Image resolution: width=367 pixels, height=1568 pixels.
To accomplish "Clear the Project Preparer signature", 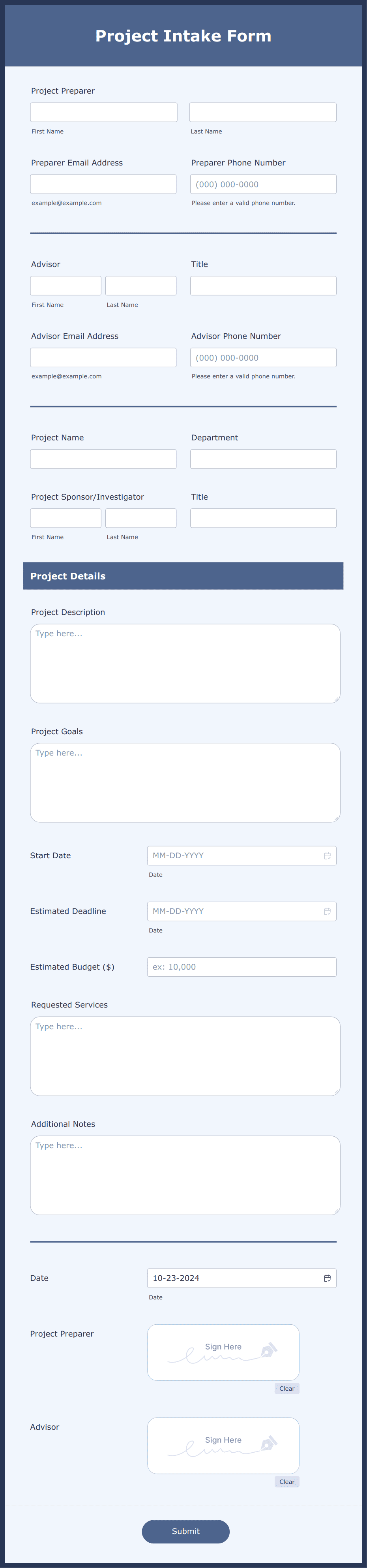I will (x=286, y=1388).
